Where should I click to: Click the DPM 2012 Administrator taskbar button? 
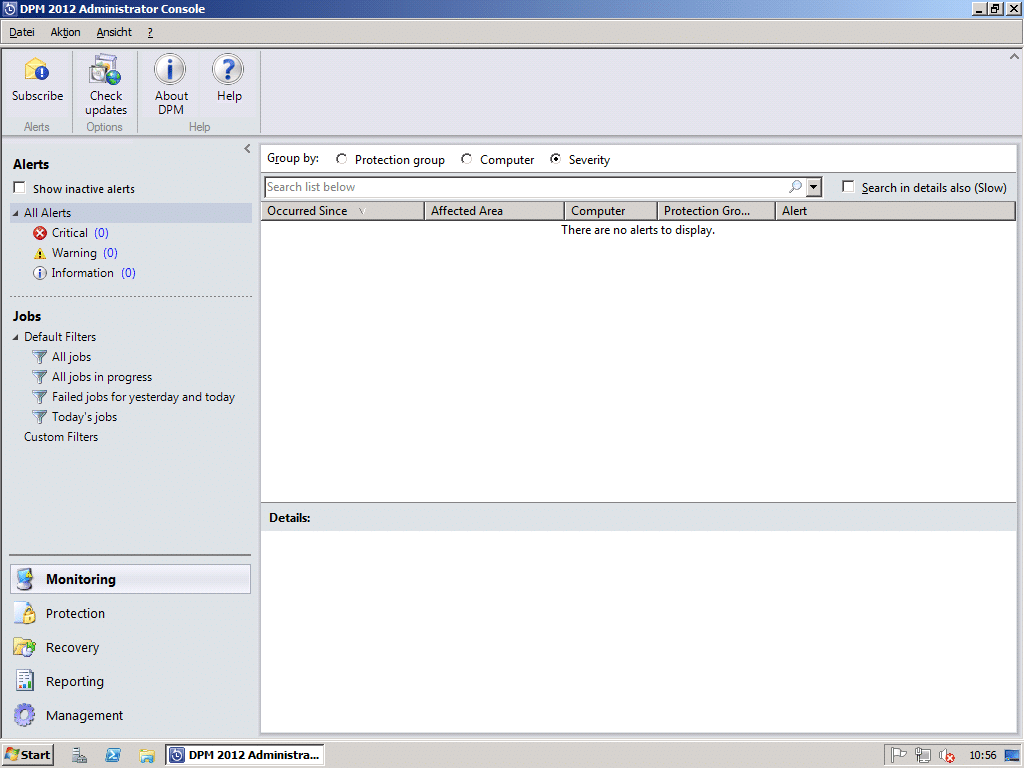[244, 755]
